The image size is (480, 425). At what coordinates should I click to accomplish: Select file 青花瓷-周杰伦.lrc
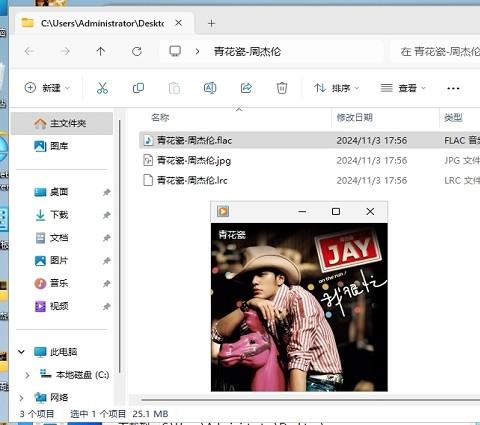click(309, 180)
